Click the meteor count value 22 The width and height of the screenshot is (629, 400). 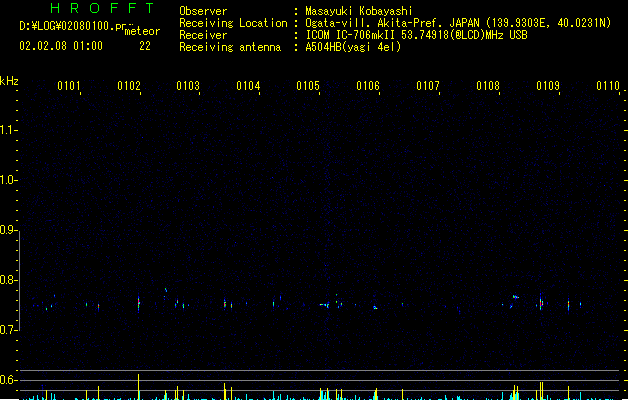tap(145, 46)
